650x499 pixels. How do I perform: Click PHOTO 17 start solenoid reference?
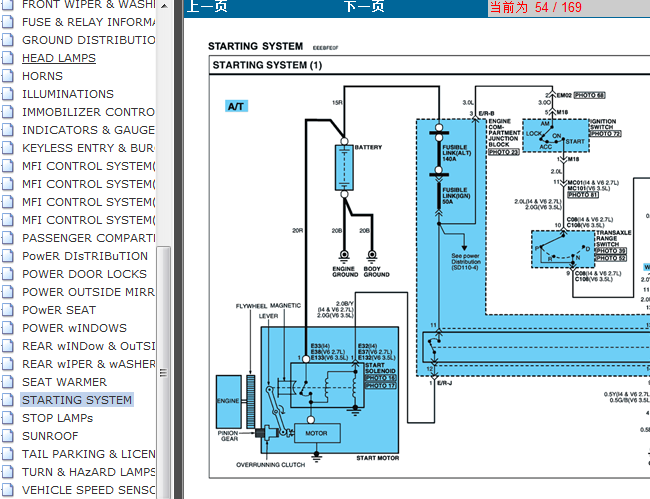[x=381, y=385]
